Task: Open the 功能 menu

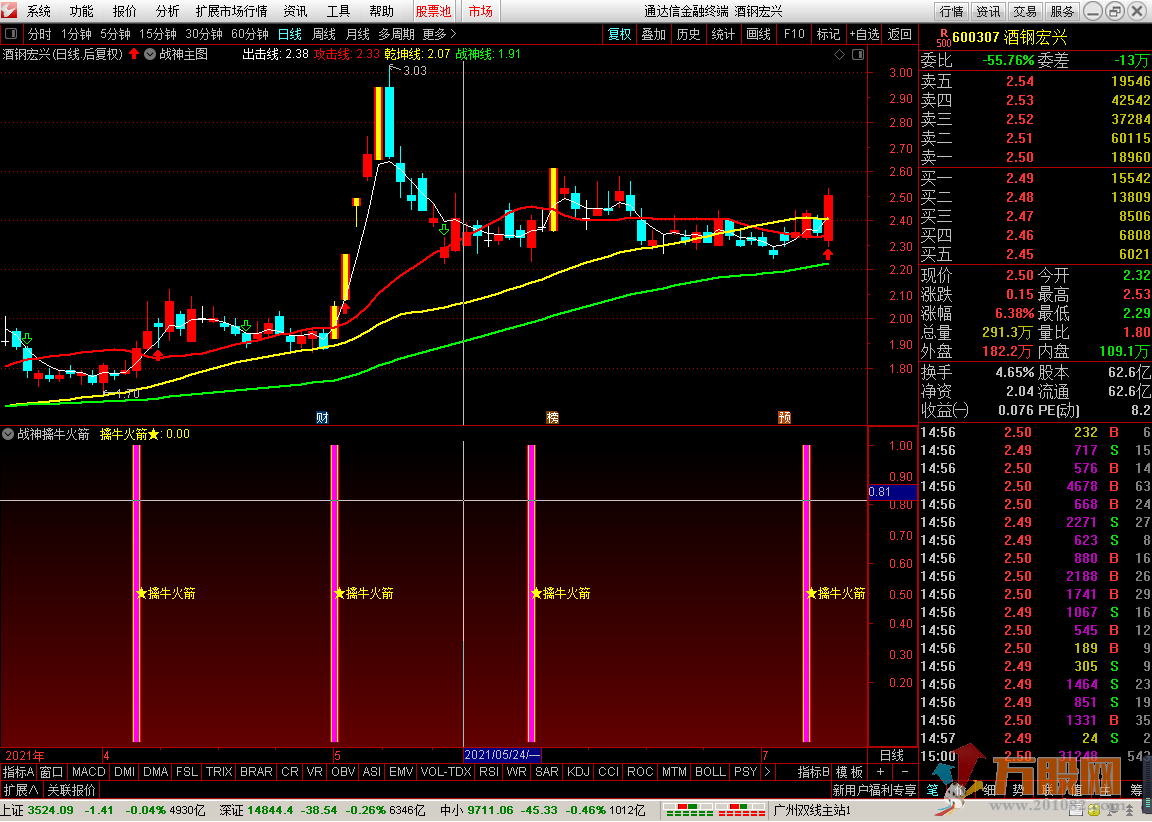Action: [81, 11]
